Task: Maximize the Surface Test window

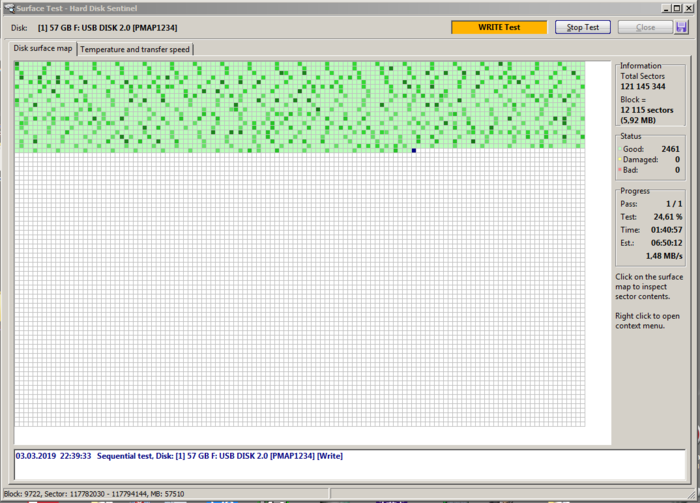Action: pyautogui.click(x=677, y=8)
